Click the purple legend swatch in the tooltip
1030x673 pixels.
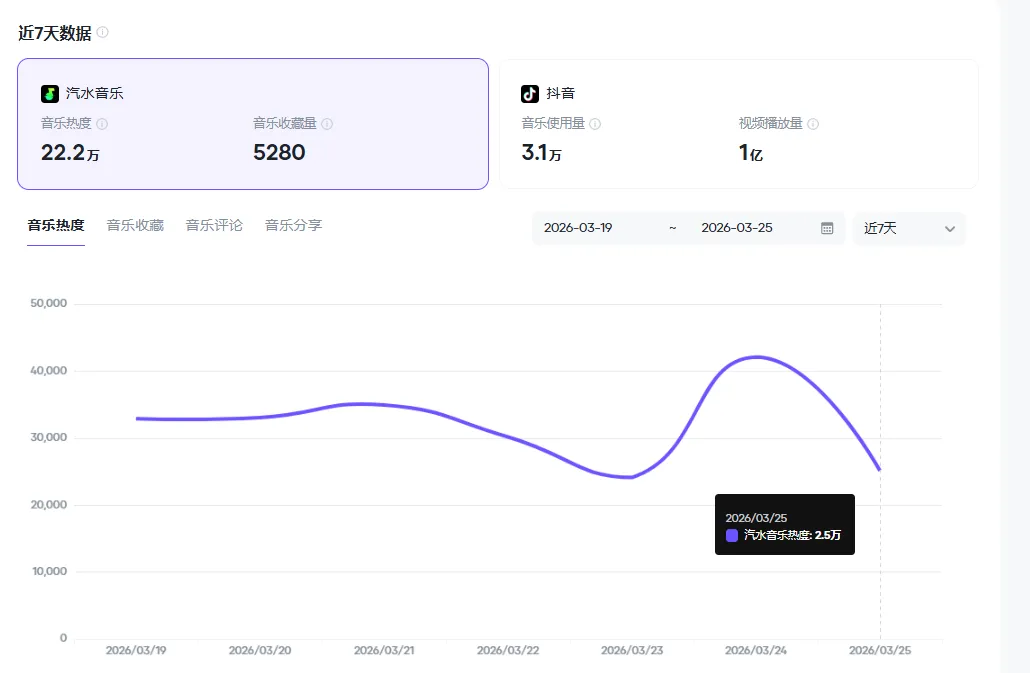click(731, 538)
